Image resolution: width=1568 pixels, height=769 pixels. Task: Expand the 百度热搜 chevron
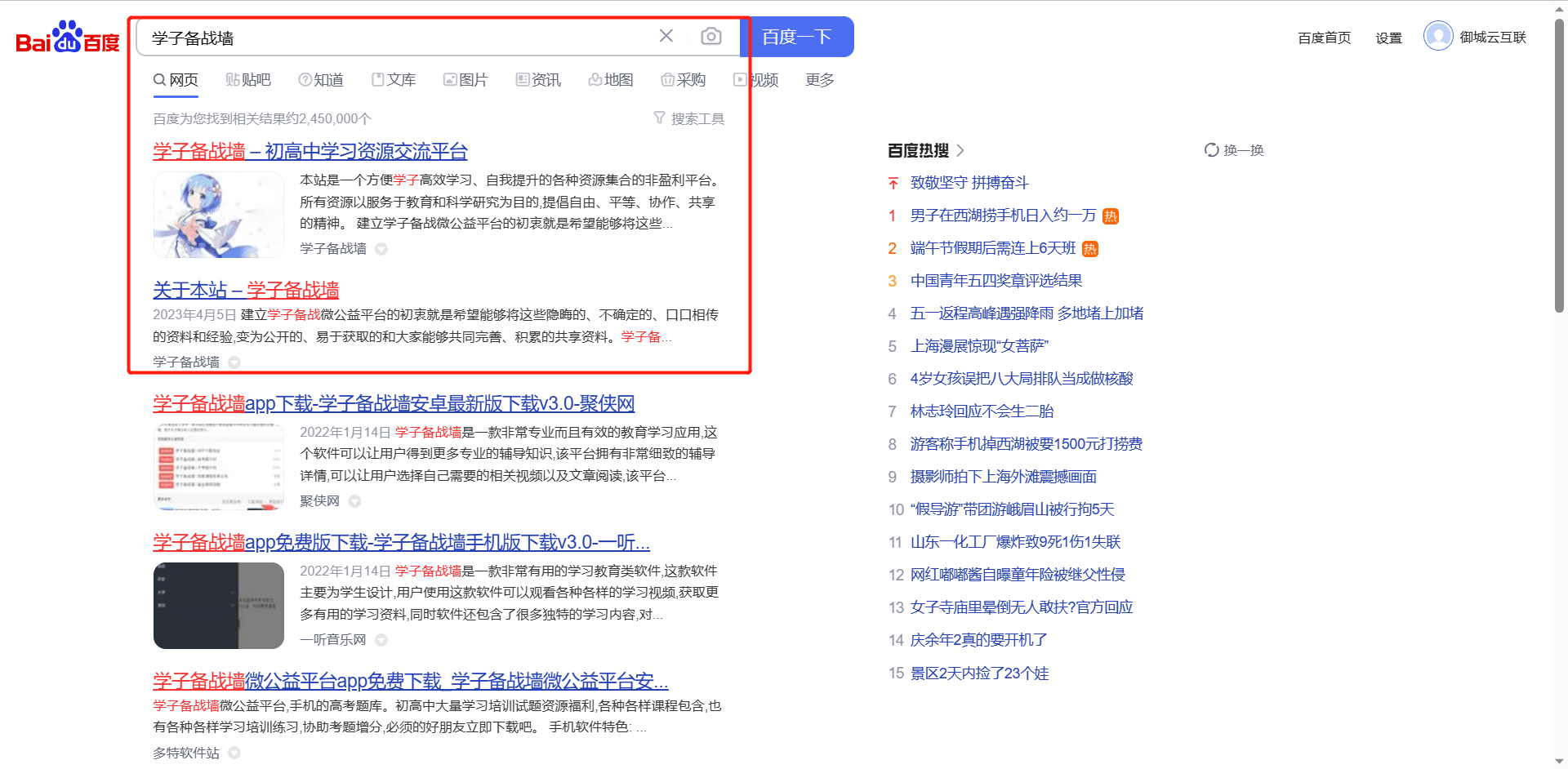coord(960,150)
